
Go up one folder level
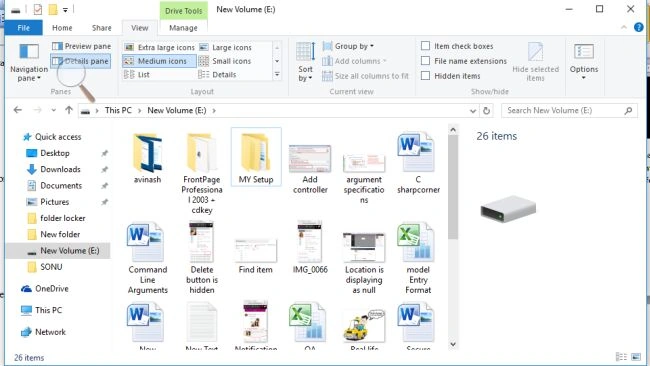(x=69, y=110)
